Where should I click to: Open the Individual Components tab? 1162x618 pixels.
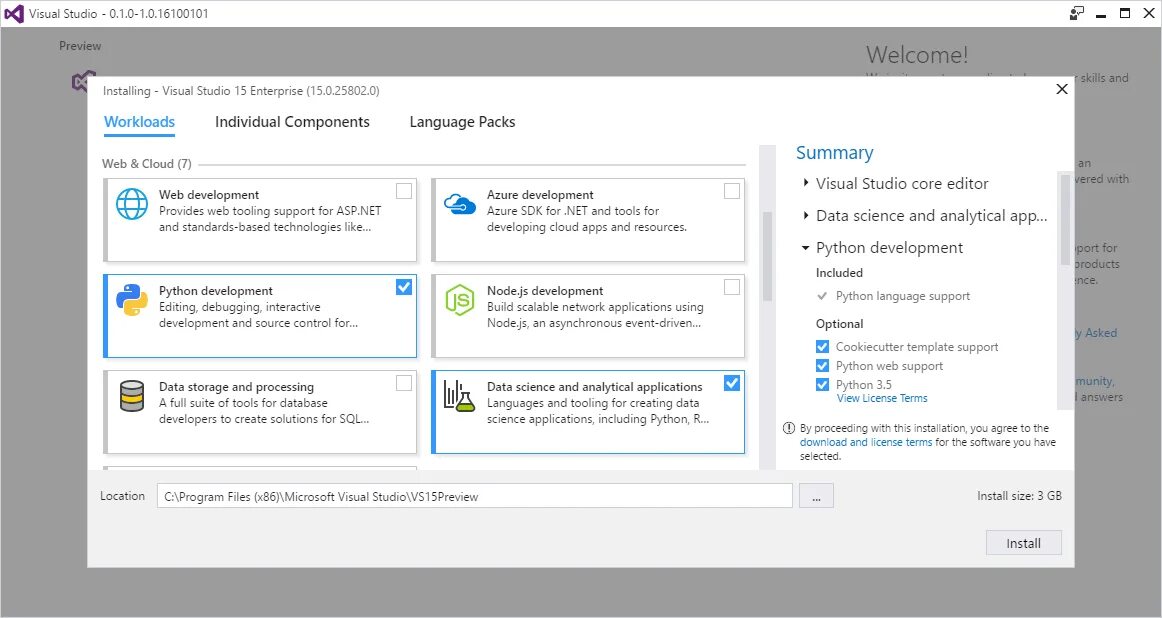292,122
